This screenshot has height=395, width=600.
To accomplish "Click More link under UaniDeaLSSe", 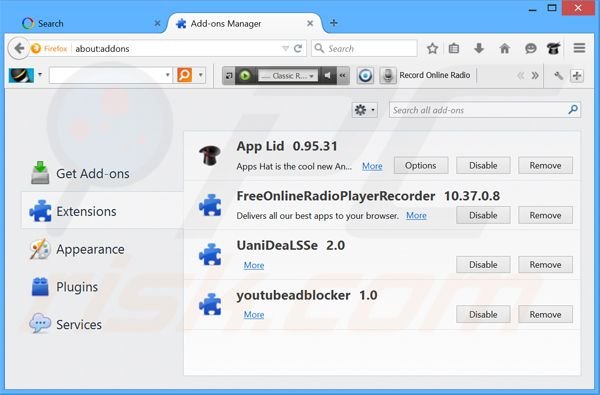I will 254,265.
